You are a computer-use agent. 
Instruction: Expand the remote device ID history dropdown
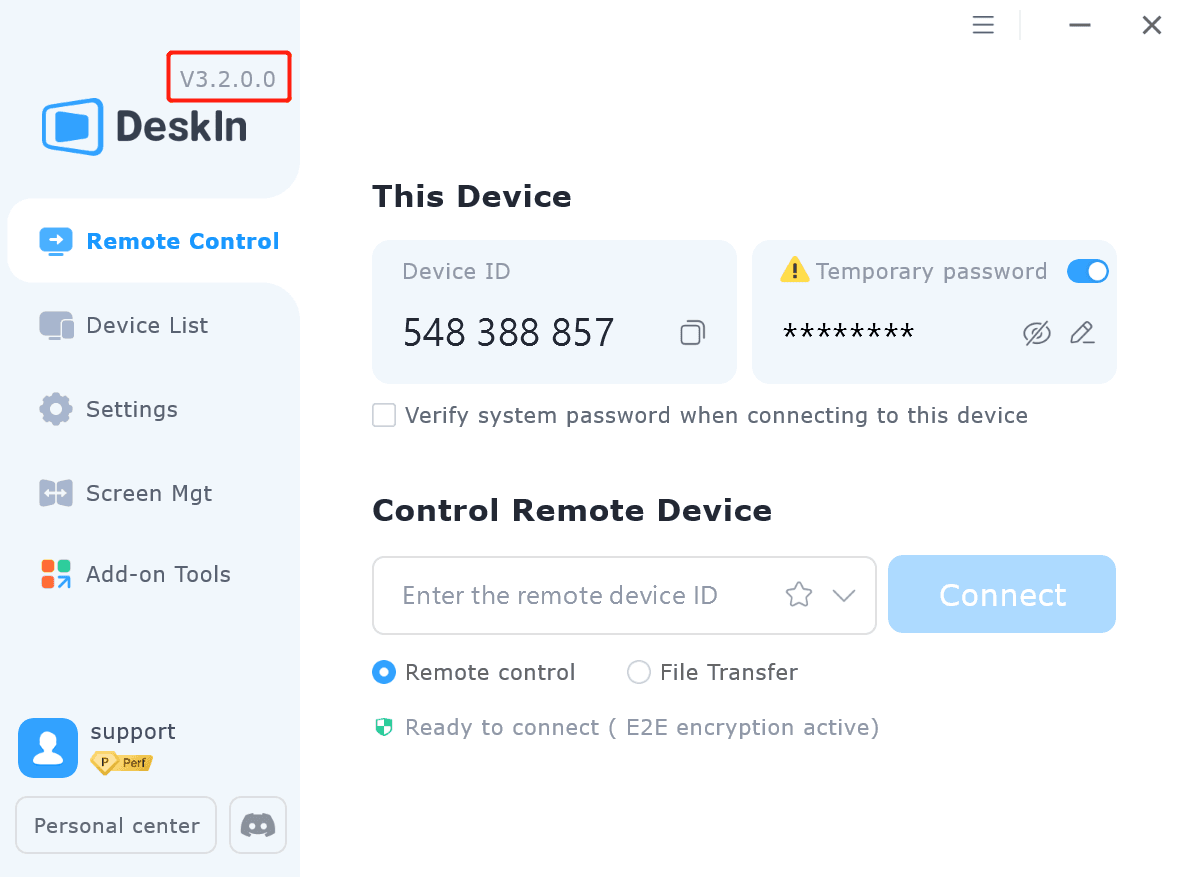coord(844,595)
